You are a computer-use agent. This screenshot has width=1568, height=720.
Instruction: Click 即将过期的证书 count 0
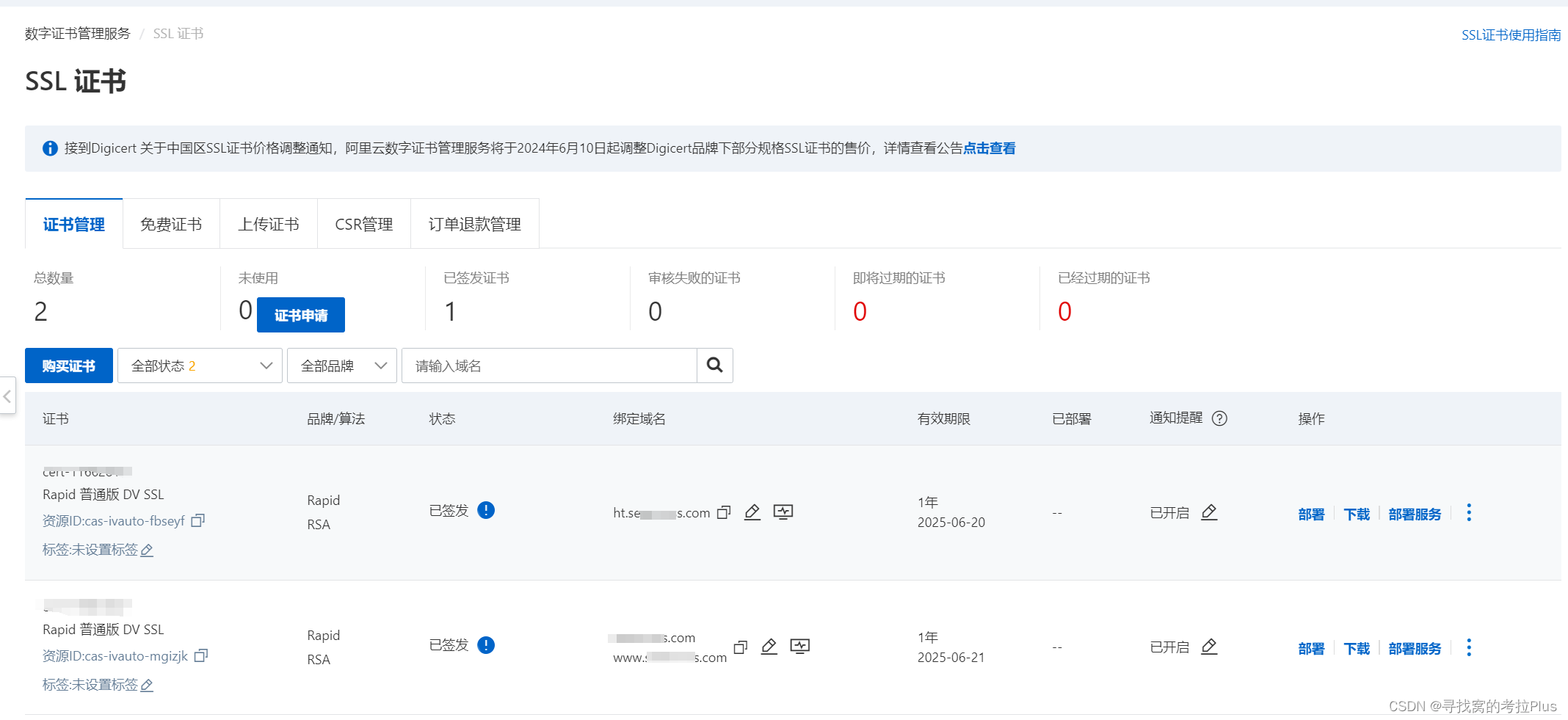pos(860,312)
